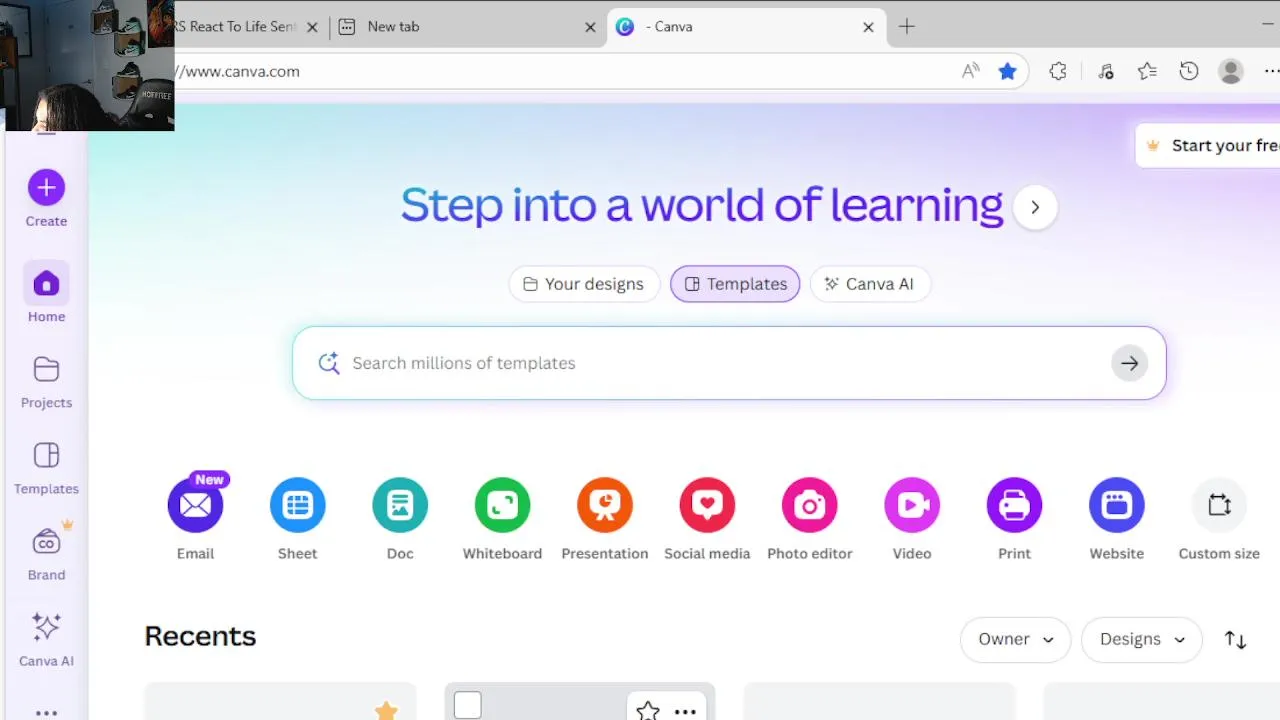
Task: Unstar the first recent design
Action: point(385,710)
